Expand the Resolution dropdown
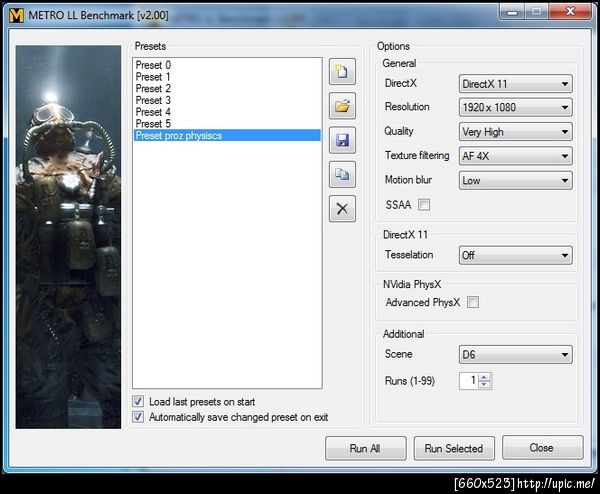This screenshot has height=494, width=600. (515, 108)
